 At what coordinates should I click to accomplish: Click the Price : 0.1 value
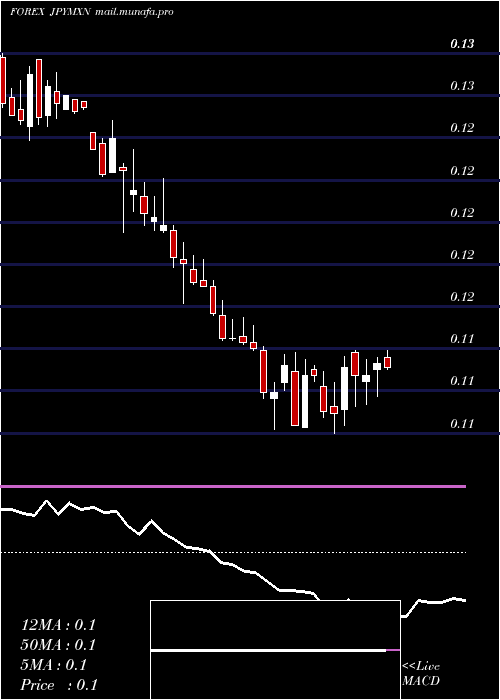[x=59, y=685]
